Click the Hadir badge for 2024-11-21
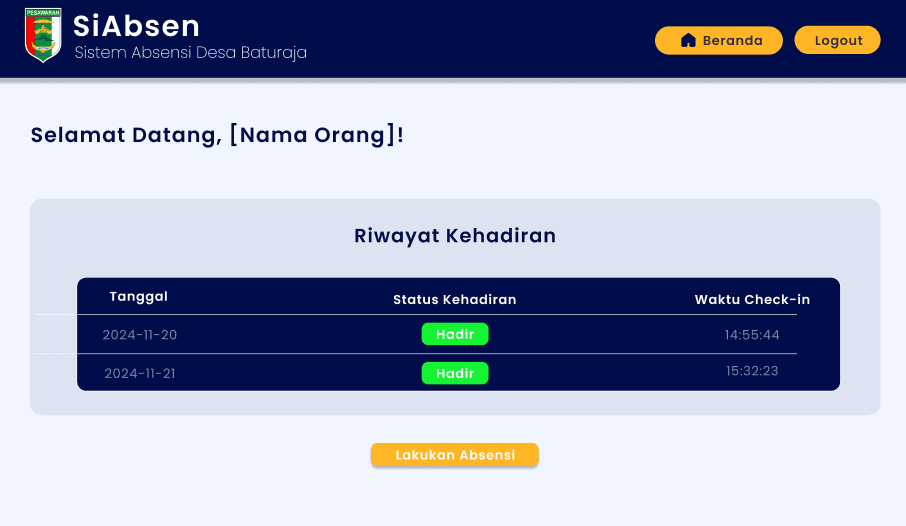The width and height of the screenshot is (906, 526). point(455,373)
